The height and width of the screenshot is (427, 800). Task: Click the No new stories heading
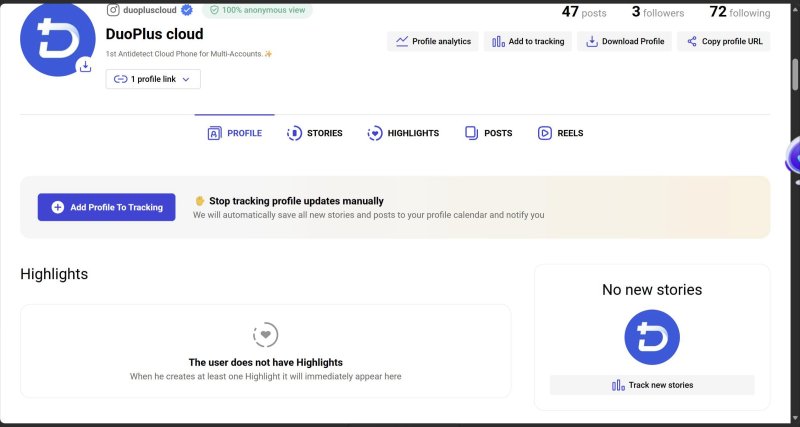tap(652, 290)
